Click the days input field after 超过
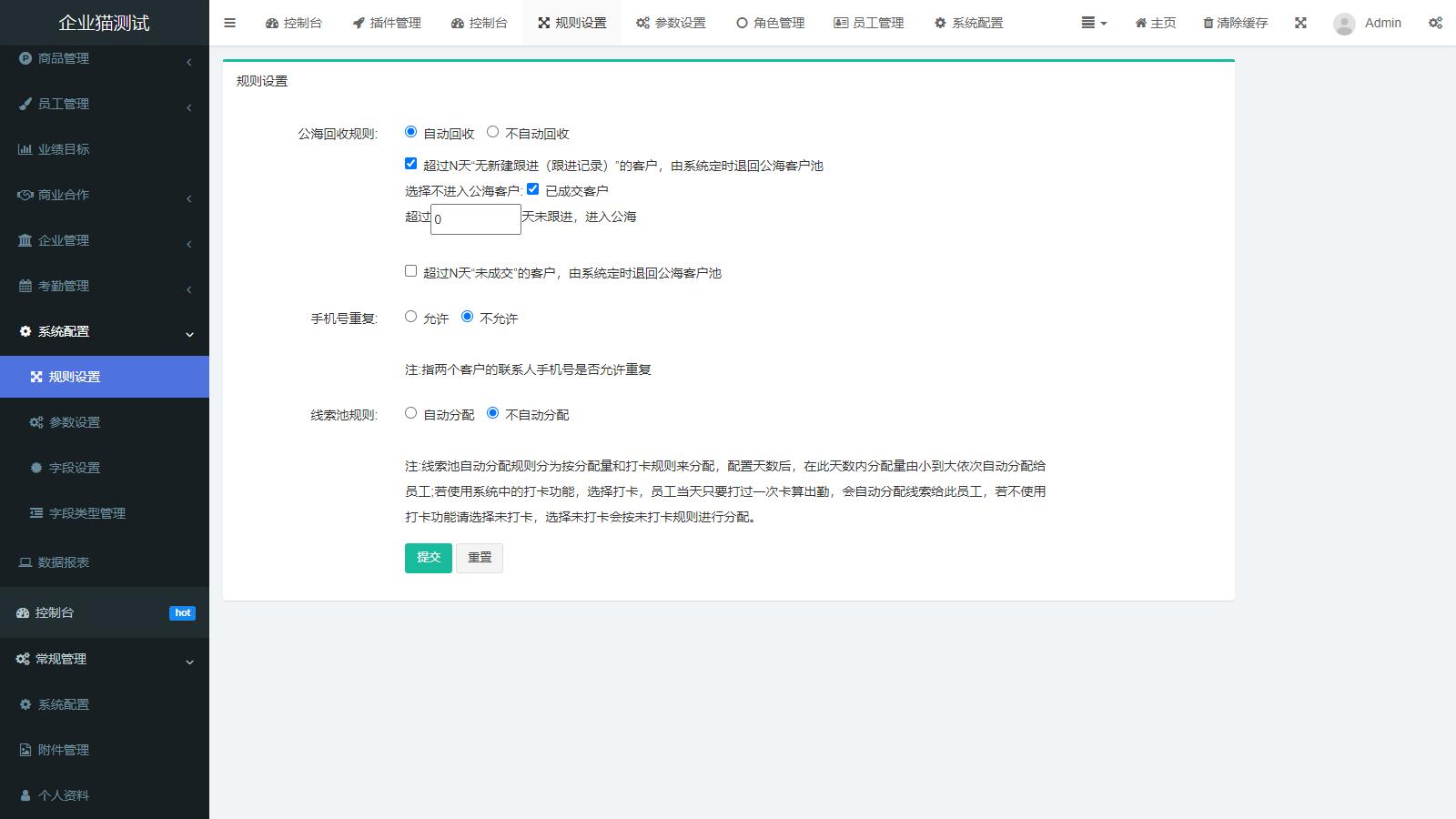Image resolution: width=1456 pixels, height=819 pixels. tap(475, 219)
